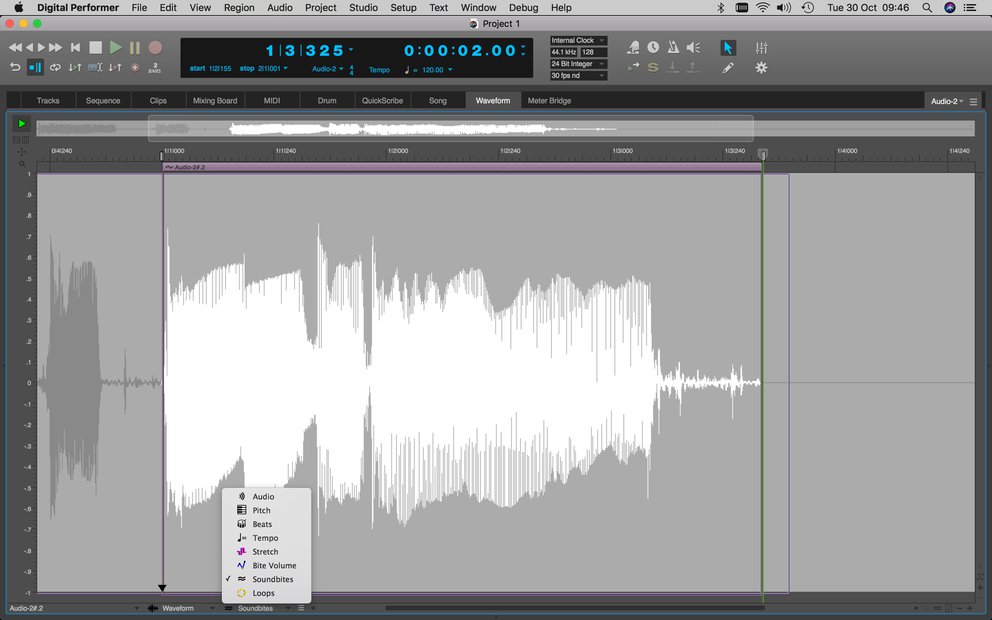
Task: Switch to the Mixing Board tab
Action: 215,101
